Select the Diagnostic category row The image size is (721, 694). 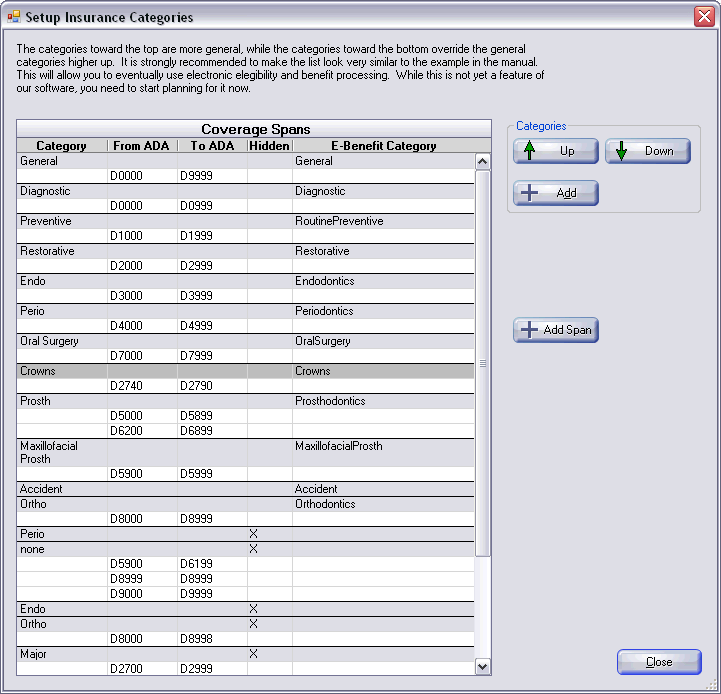pos(62,191)
